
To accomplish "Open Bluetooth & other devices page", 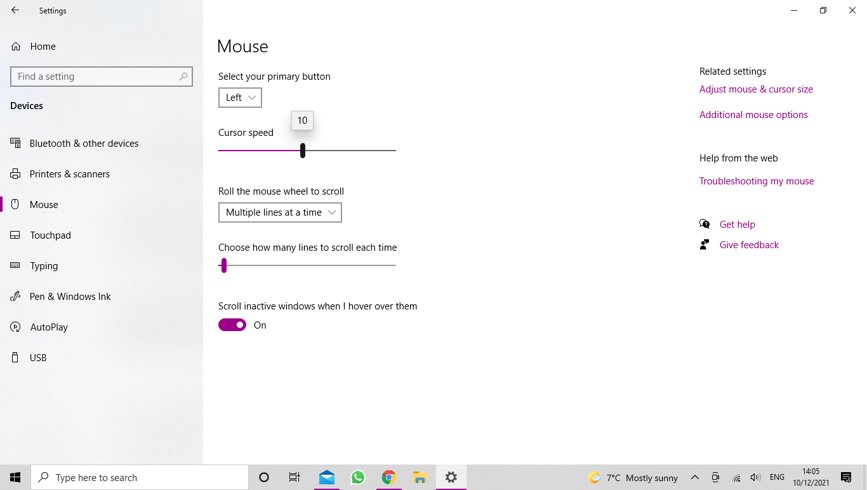I will 84,143.
